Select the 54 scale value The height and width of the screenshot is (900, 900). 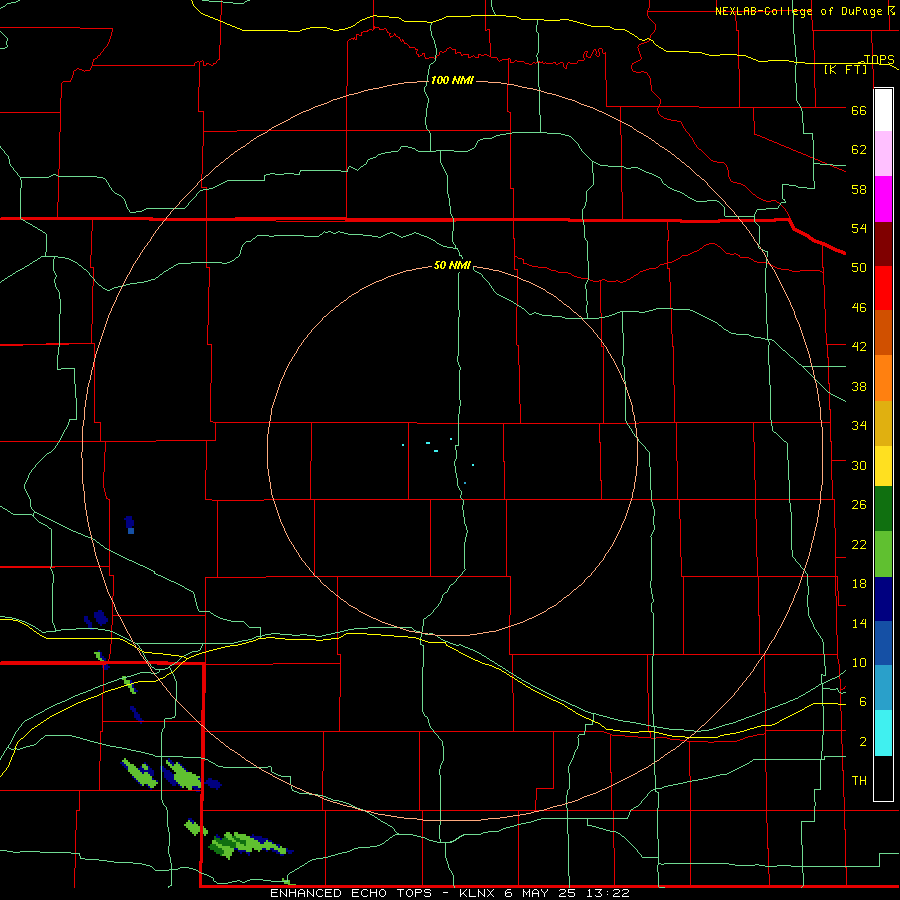(859, 228)
